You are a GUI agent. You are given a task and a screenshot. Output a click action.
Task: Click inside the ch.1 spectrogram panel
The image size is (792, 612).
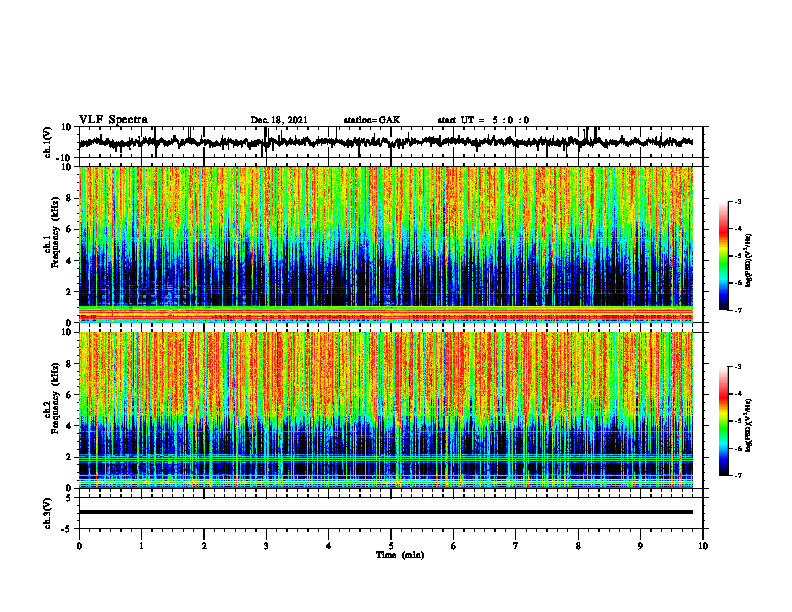coord(386,244)
